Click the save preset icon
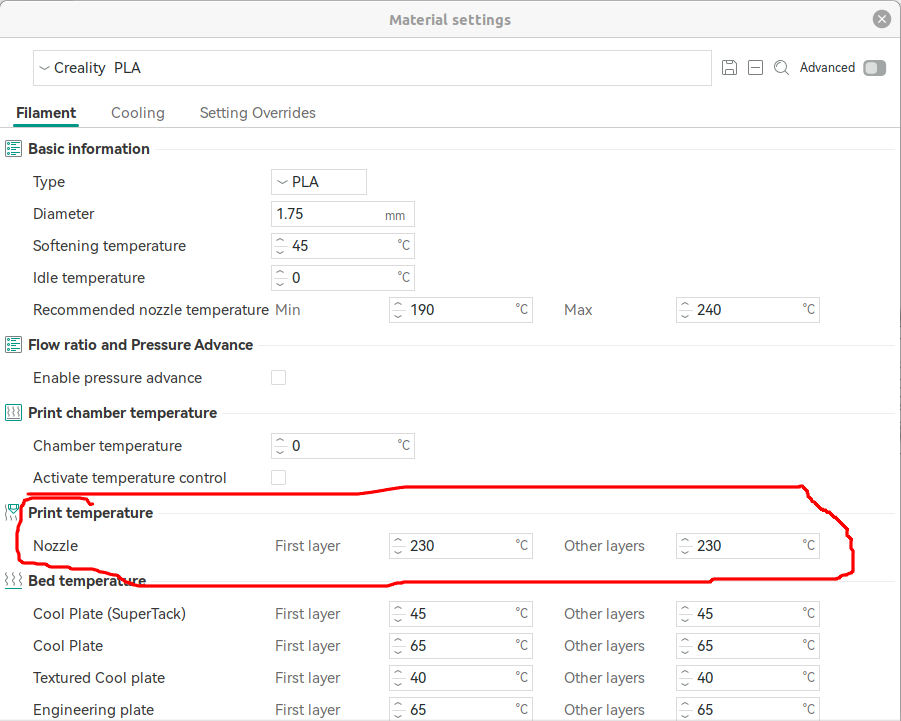Image resolution: width=901 pixels, height=721 pixels. pos(729,68)
